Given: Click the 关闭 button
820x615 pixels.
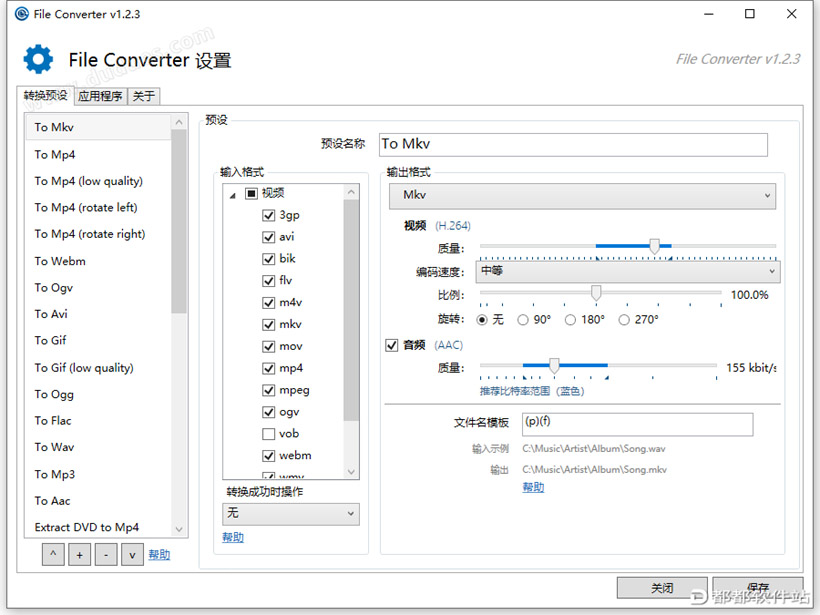Looking at the screenshot, I should (x=662, y=588).
